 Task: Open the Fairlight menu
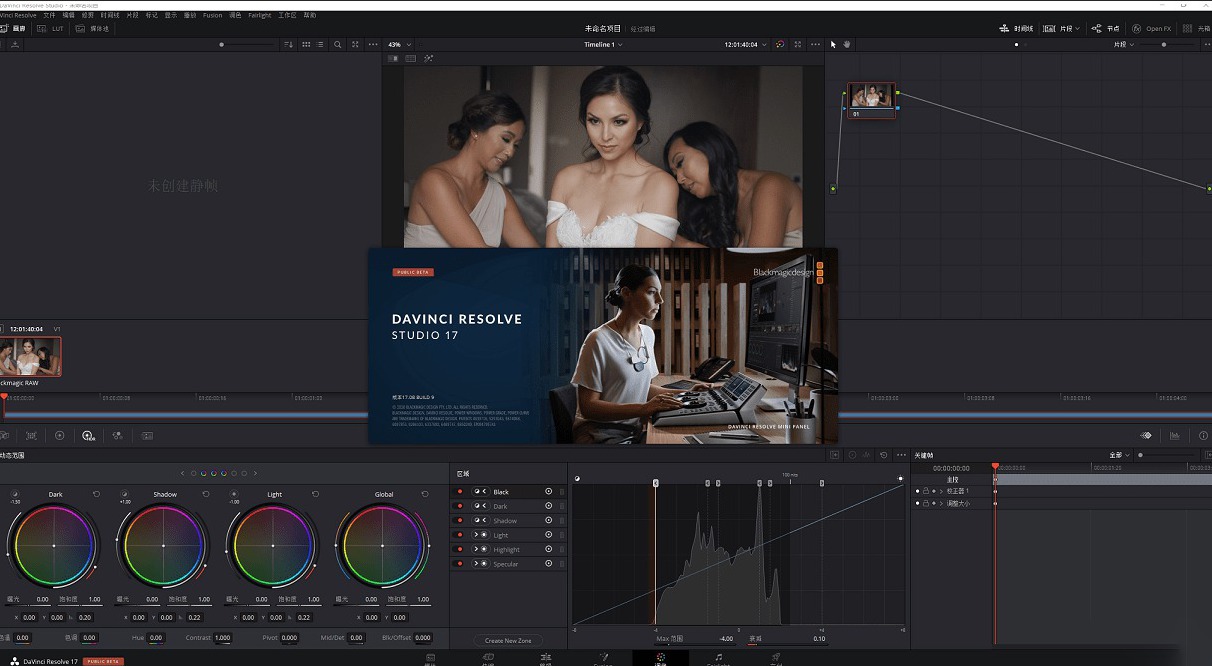click(x=259, y=15)
